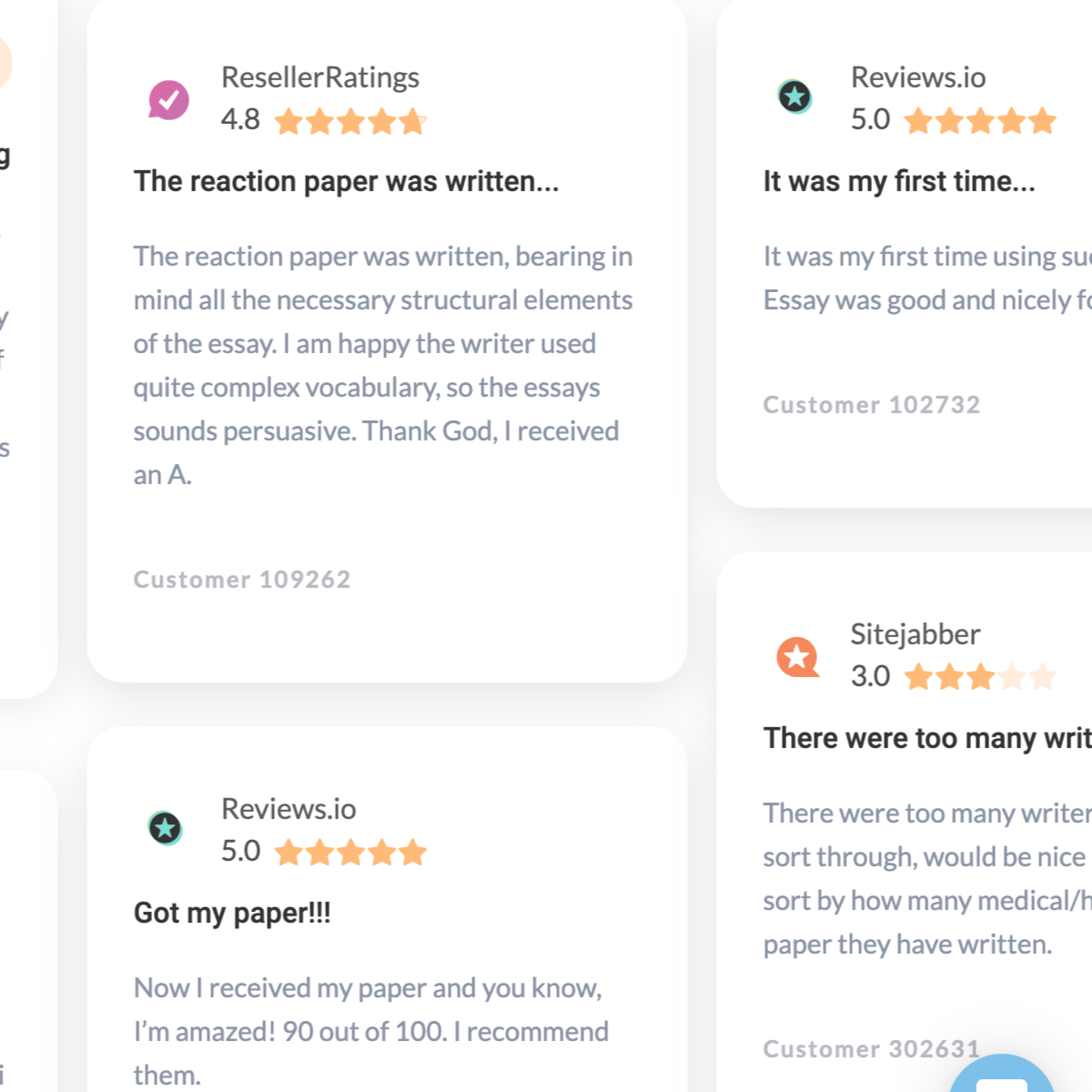Click Customer 102732 reviewer label
This screenshot has width=1092, height=1092.
click(872, 405)
